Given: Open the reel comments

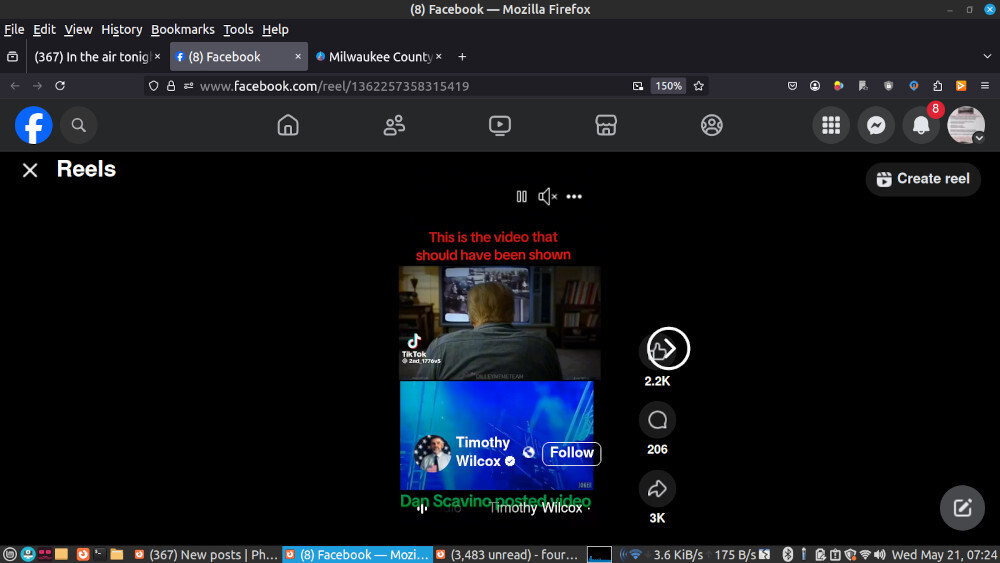Looking at the screenshot, I should tap(658, 420).
